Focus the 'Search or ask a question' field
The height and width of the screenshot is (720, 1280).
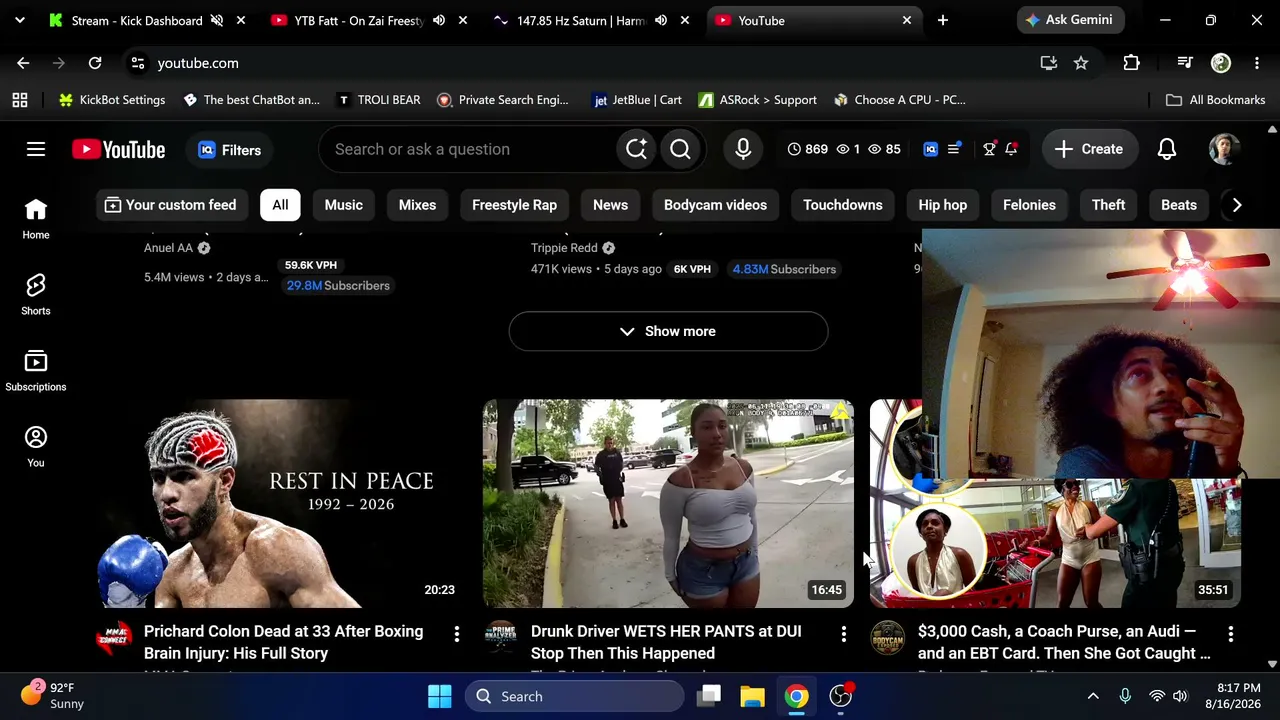(468, 149)
